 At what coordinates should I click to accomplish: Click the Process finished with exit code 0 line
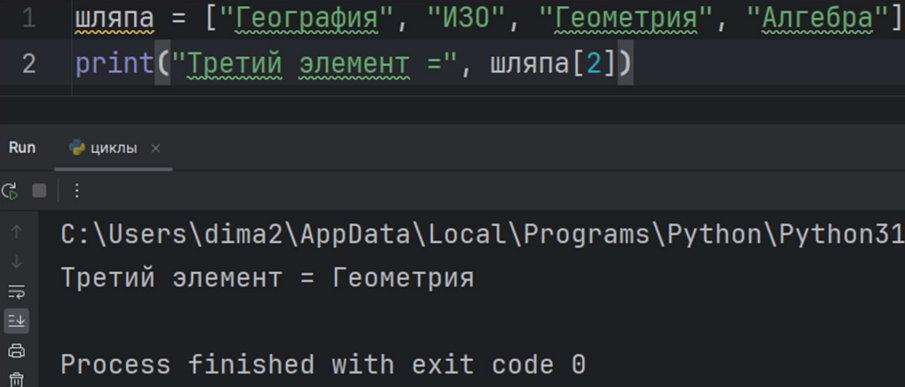point(323,365)
